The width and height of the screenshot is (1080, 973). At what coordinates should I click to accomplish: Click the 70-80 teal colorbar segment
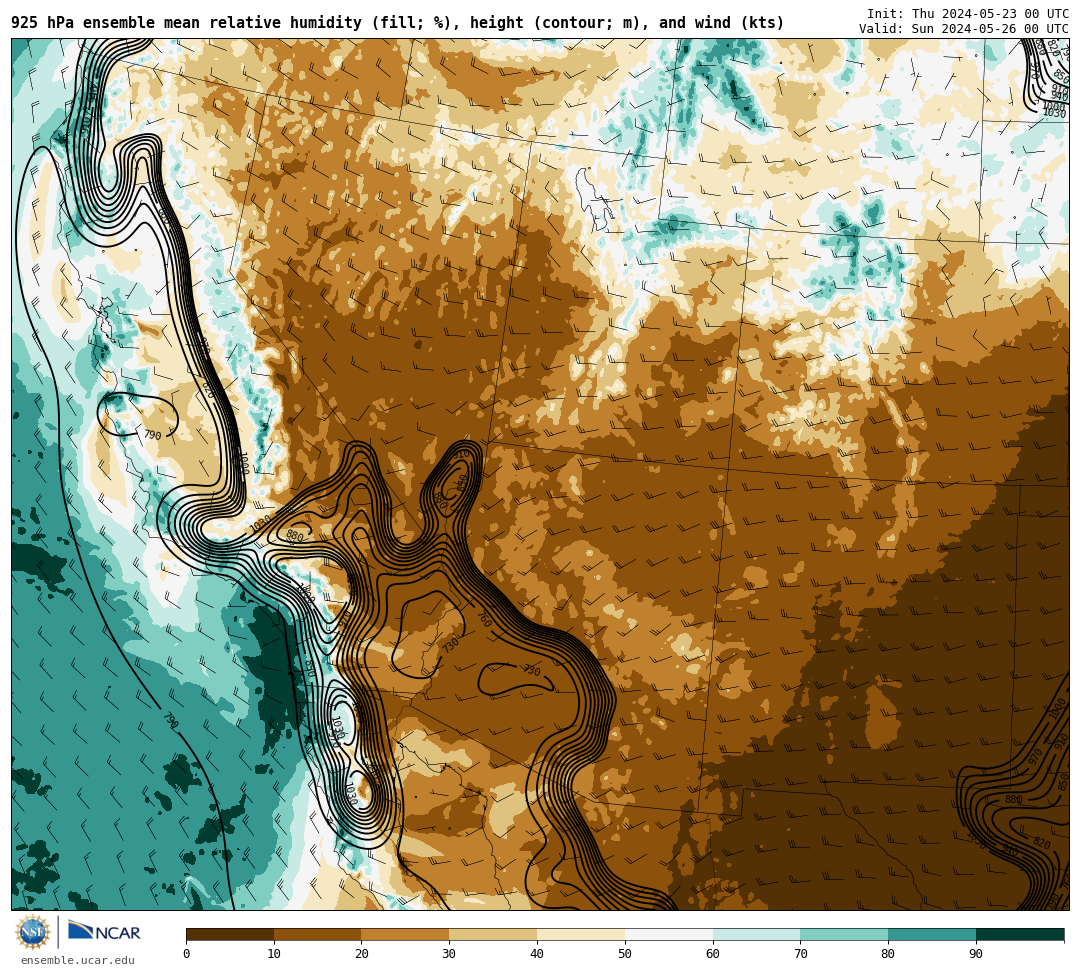[x=844, y=934]
